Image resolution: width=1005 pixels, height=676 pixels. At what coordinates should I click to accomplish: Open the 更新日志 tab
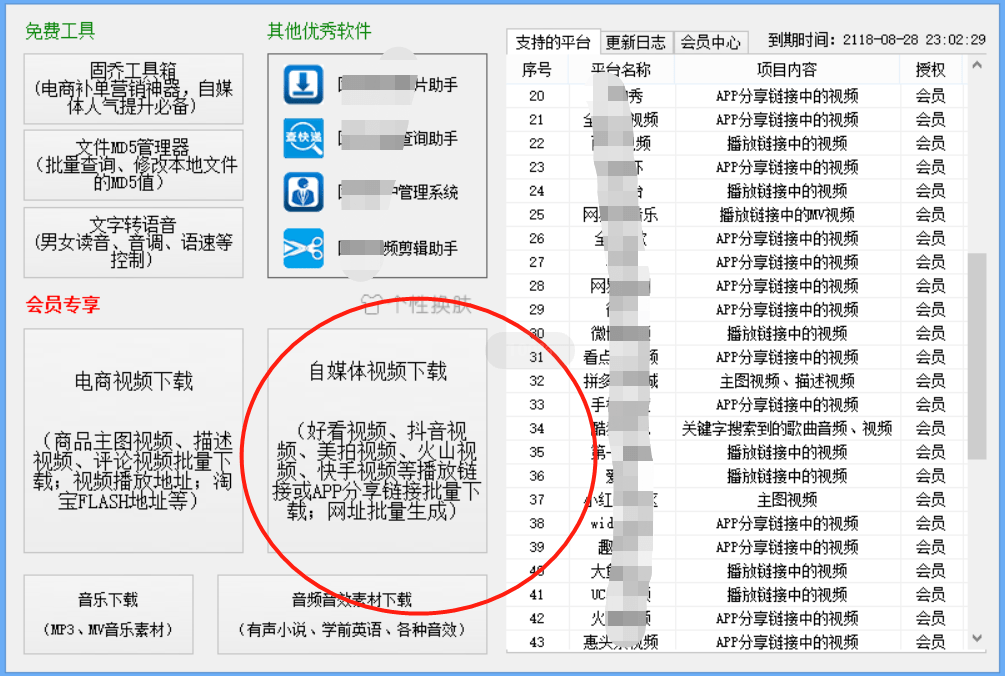click(x=636, y=42)
